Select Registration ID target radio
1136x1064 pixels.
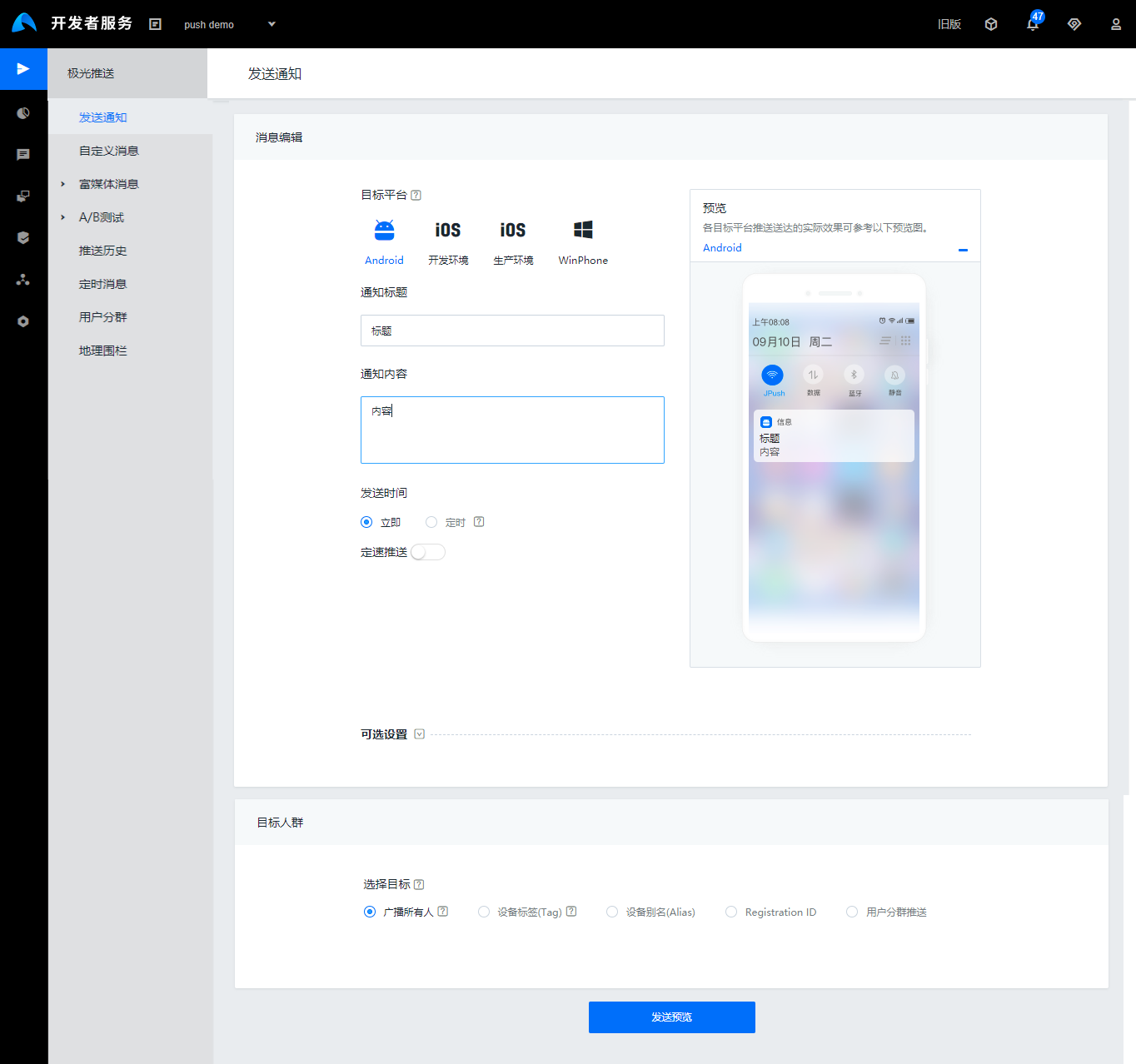(731, 912)
